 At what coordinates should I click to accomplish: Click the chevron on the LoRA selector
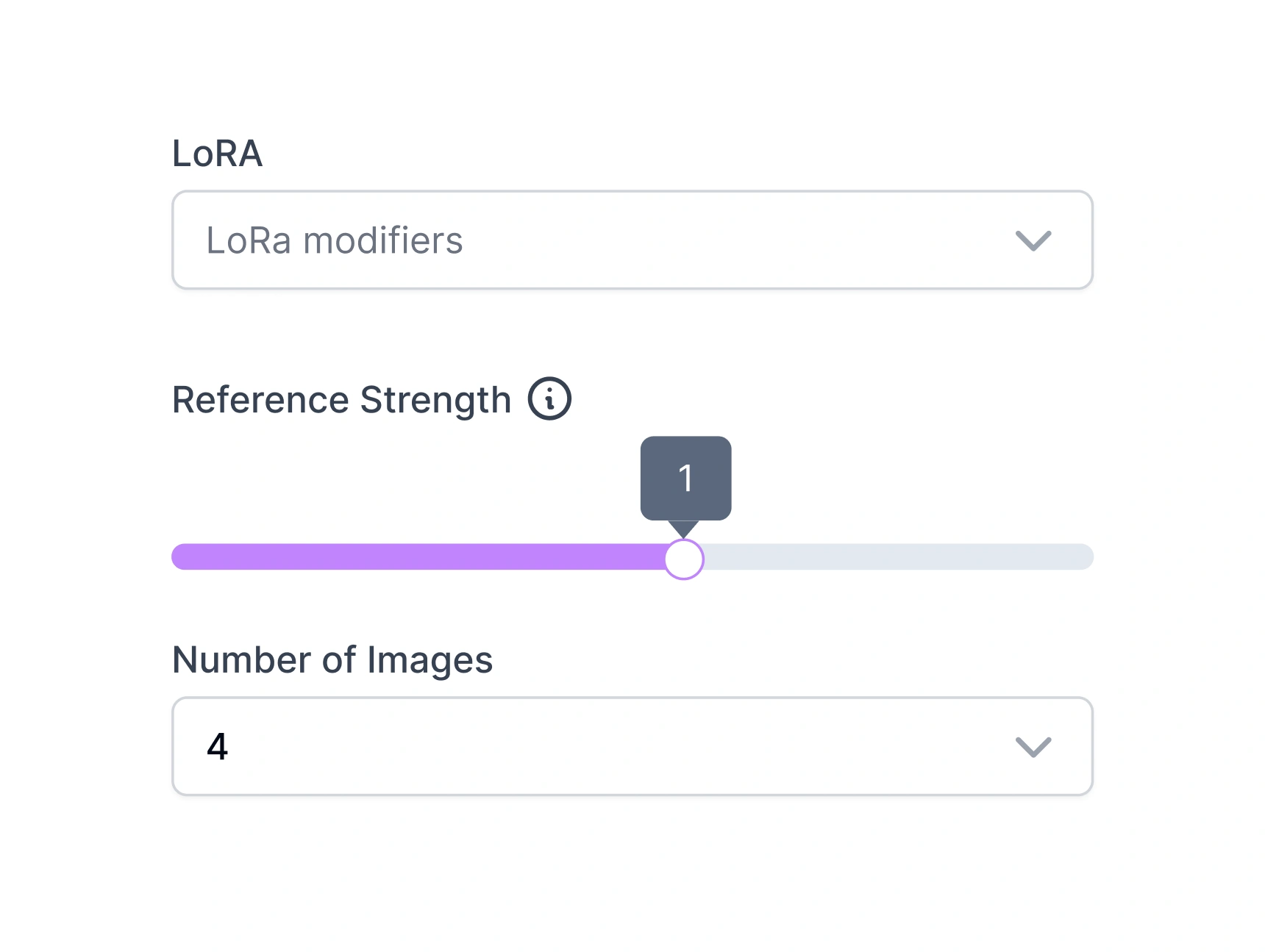point(1033,240)
